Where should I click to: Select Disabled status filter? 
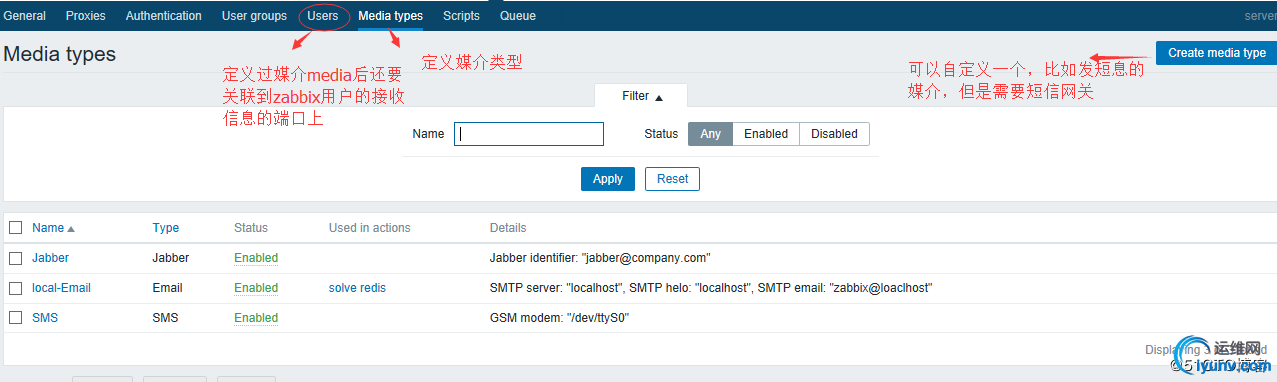[834, 134]
